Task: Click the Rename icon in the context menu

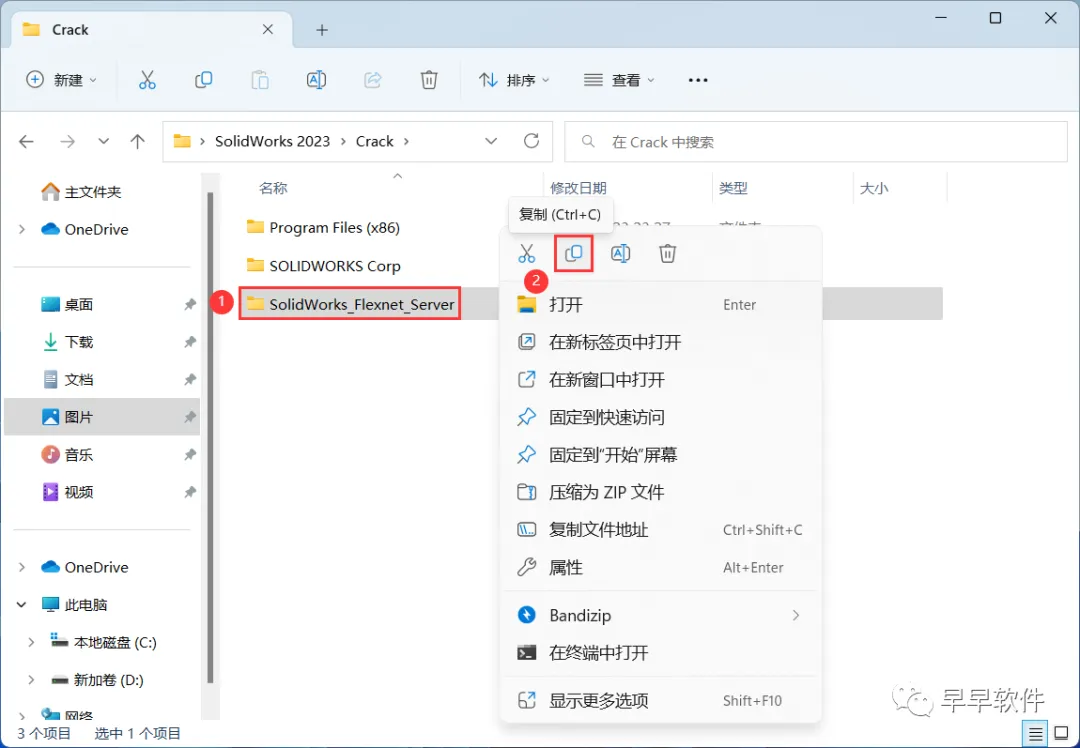Action: (621, 253)
